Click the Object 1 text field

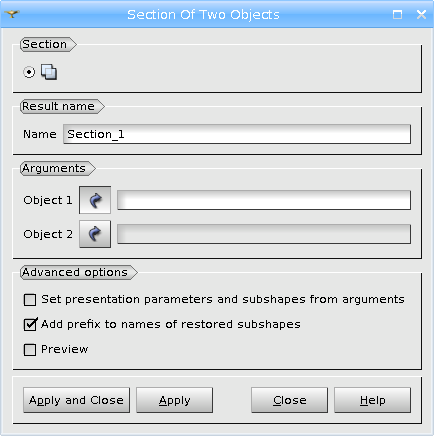coord(264,200)
